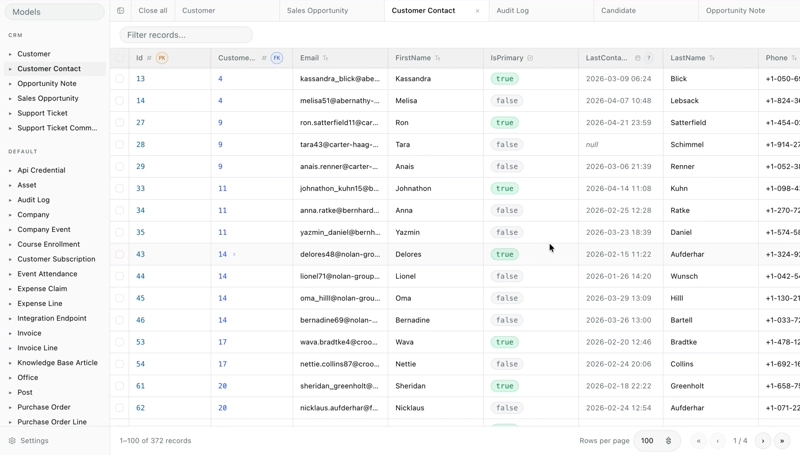The image size is (800, 455).
Task: Open customer 20 link in Sheridan row
Action: click(222, 386)
